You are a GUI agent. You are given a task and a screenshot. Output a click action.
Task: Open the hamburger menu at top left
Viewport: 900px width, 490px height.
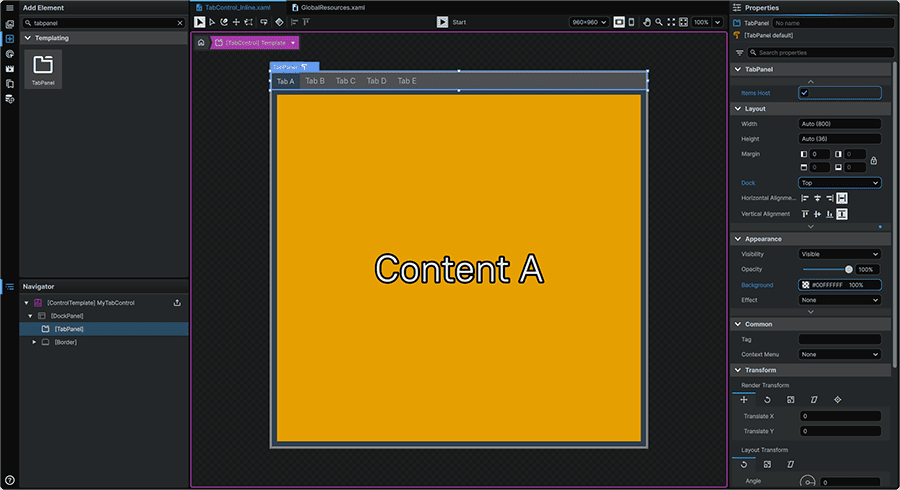coord(10,7)
